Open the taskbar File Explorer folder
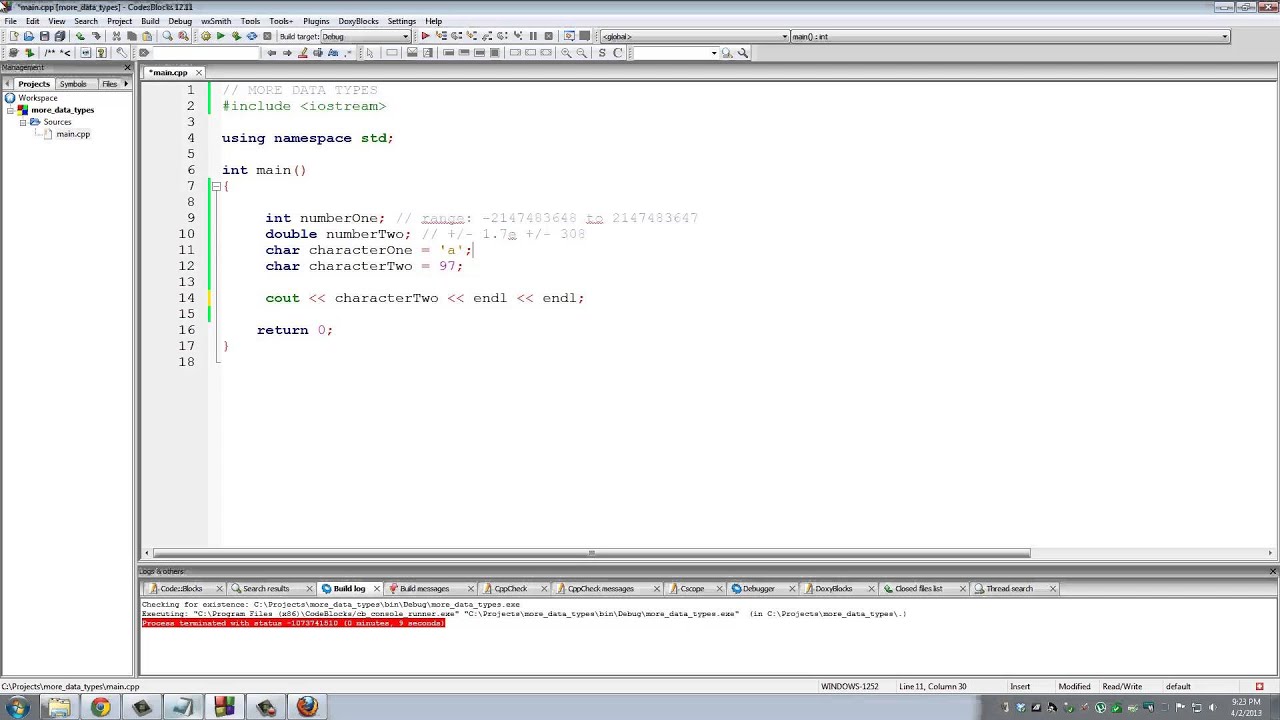This screenshot has height=720, width=1280. 58,708
